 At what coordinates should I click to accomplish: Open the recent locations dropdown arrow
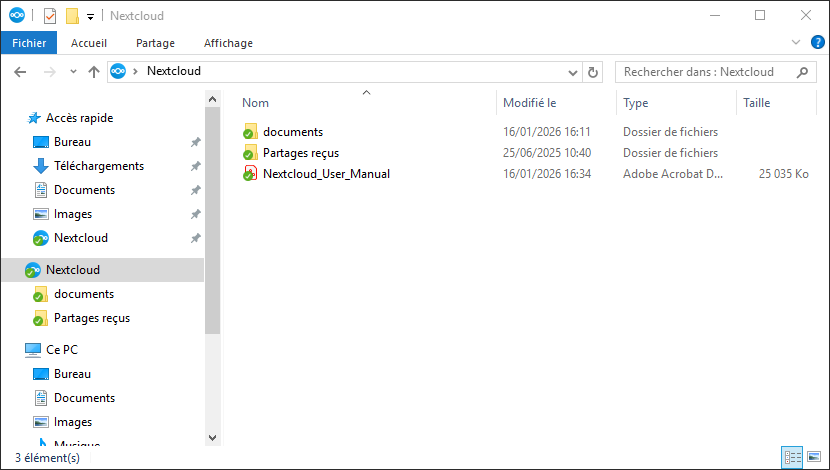pyautogui.click(x=73, y=72)
